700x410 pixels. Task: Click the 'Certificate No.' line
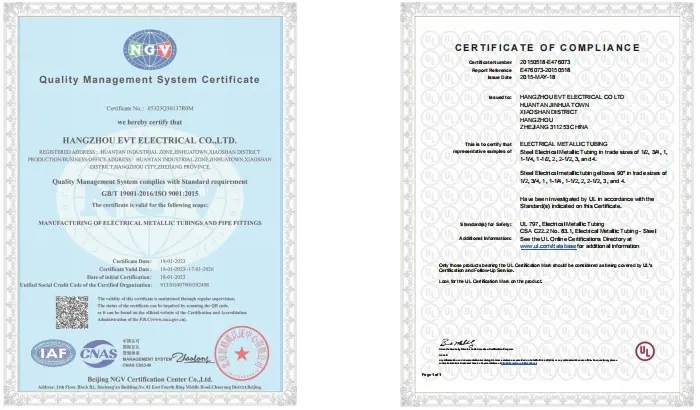tap(150, 109)
